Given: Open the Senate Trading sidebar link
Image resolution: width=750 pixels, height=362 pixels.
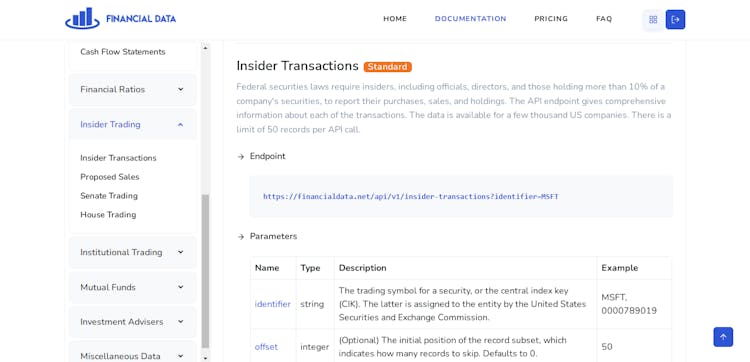Looking at the screenshot, I should [109, 196].
